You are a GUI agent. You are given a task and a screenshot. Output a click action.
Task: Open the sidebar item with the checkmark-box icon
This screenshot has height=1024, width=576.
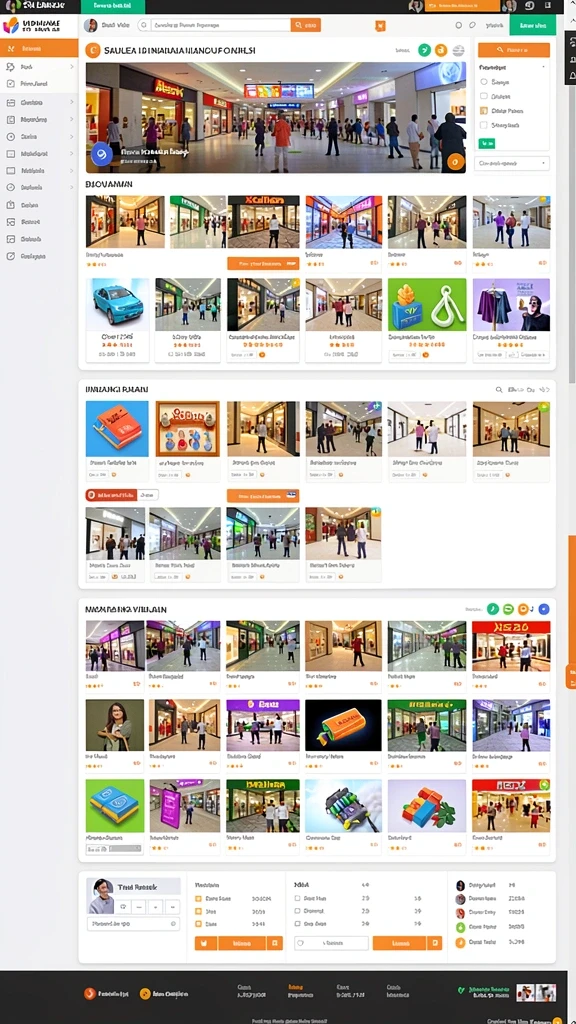point(39,84)
